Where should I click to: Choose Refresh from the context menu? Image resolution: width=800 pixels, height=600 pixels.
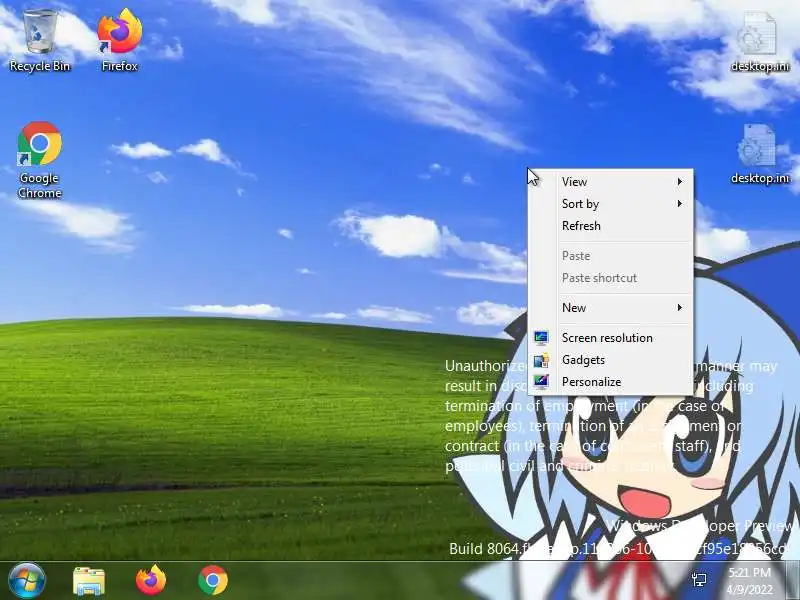pyautogui.click(x=611, y=226)
